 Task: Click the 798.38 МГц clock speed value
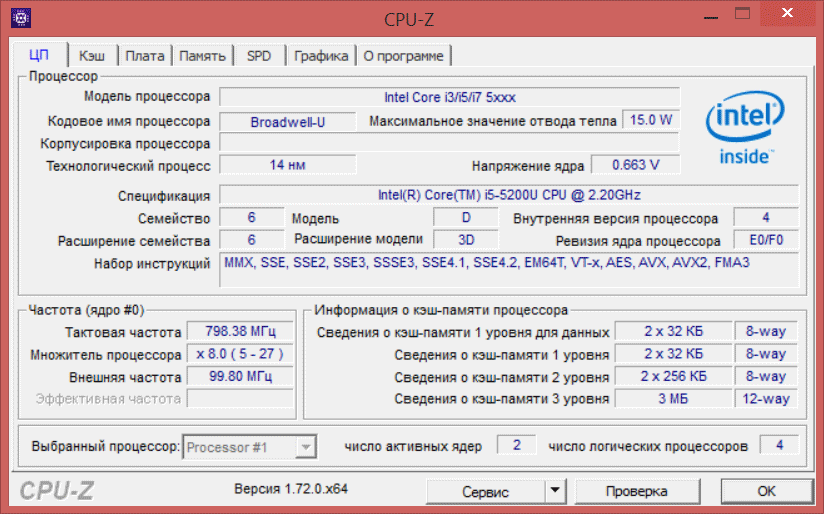[240, 332]
